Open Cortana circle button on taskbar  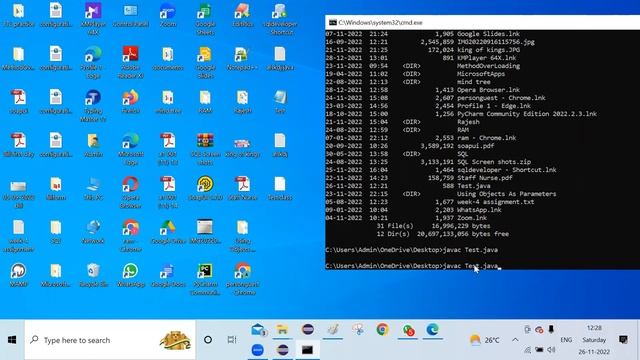tap(208, 340)
